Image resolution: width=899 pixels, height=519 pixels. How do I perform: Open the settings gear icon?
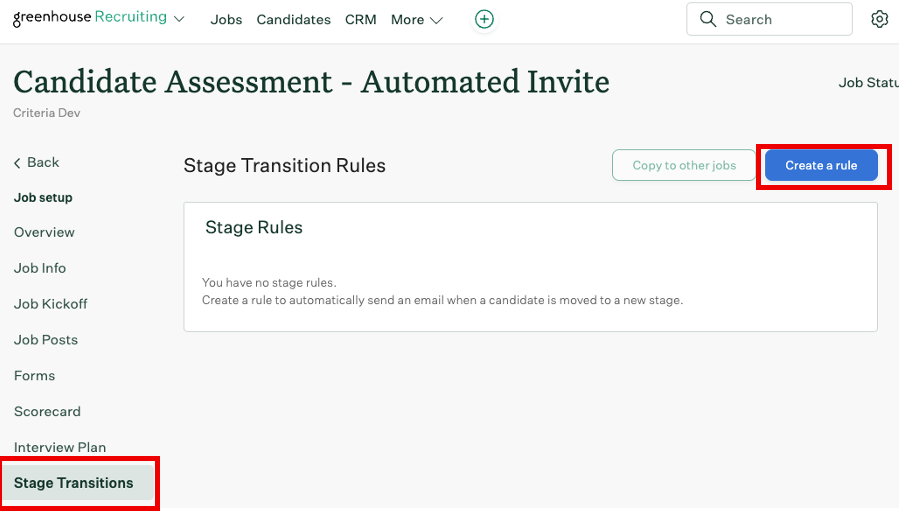pyautogui.click(x=880, y=19)
